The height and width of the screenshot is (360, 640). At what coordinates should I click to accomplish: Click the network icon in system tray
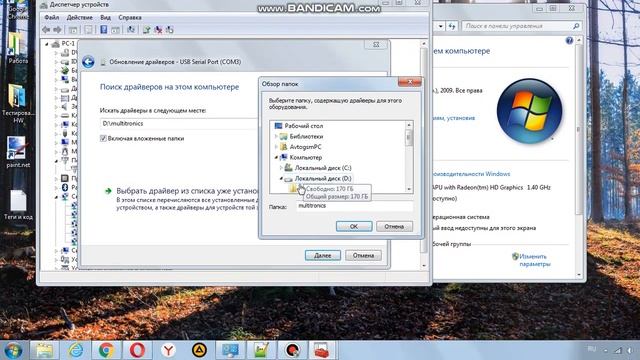point(618,350)
